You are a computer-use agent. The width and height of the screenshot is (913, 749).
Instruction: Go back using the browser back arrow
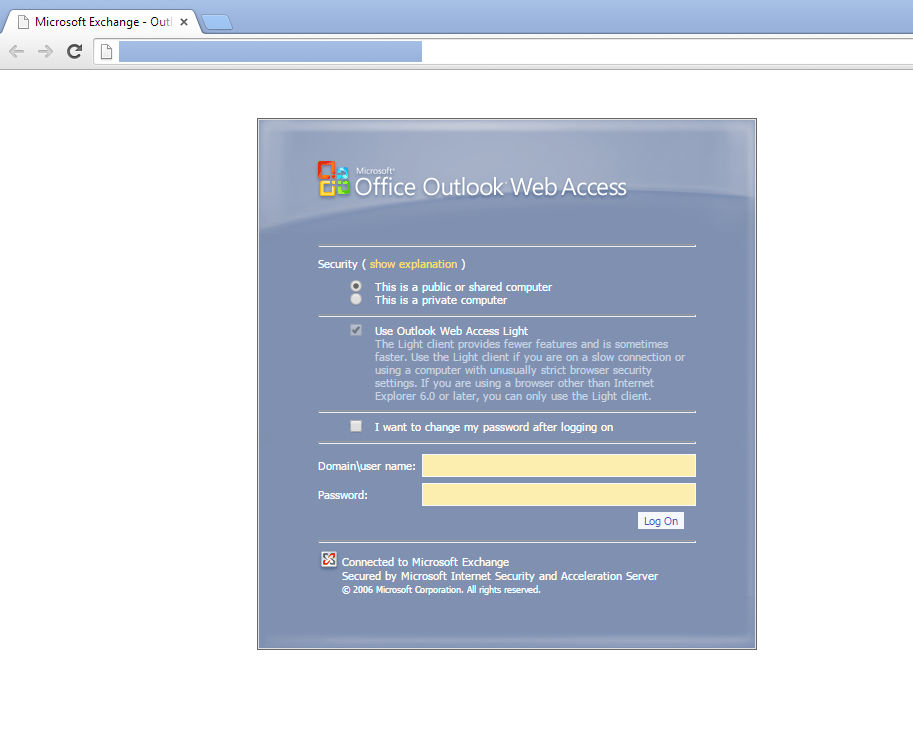(17, 51)
